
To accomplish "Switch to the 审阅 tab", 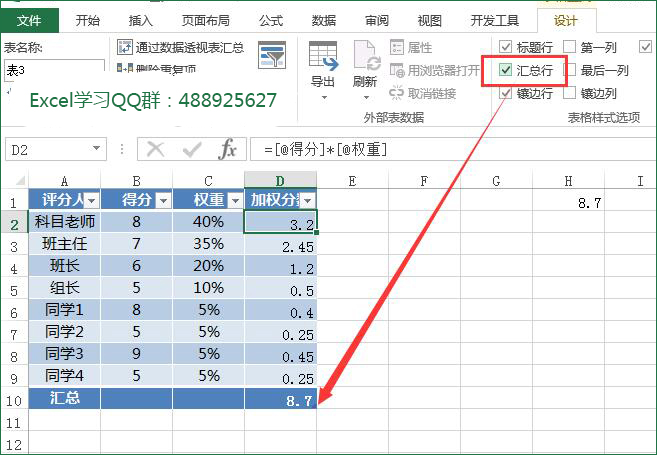I will tap(377, 20).
